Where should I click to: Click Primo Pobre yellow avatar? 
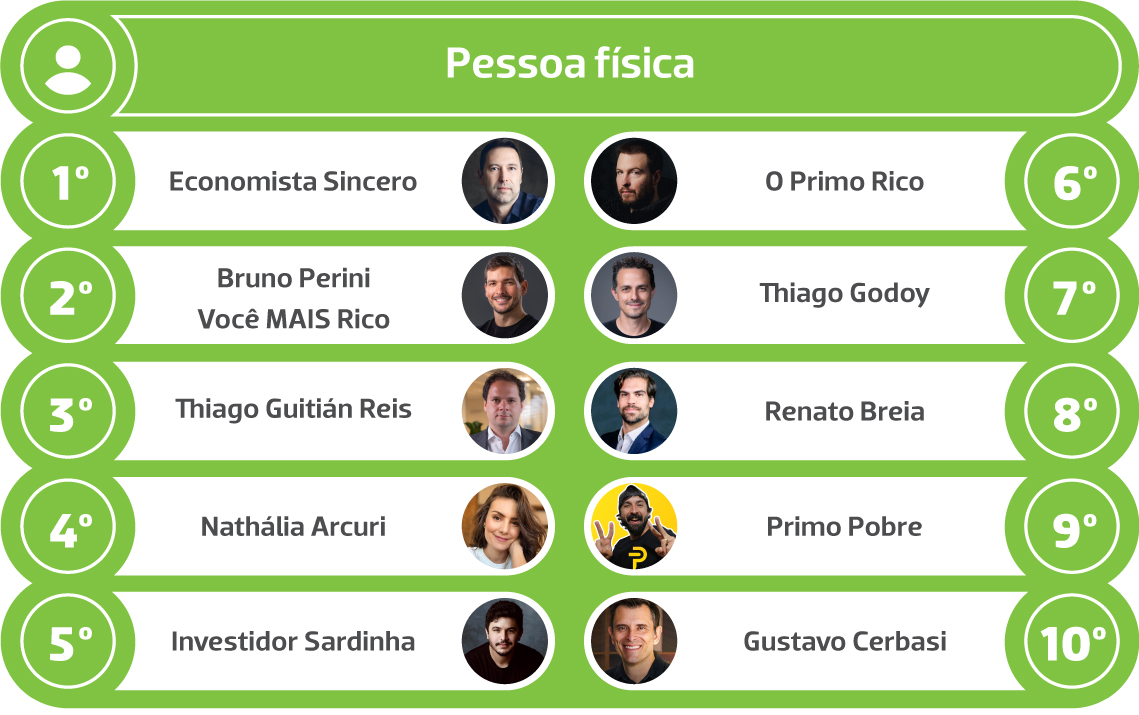[634, 527]
